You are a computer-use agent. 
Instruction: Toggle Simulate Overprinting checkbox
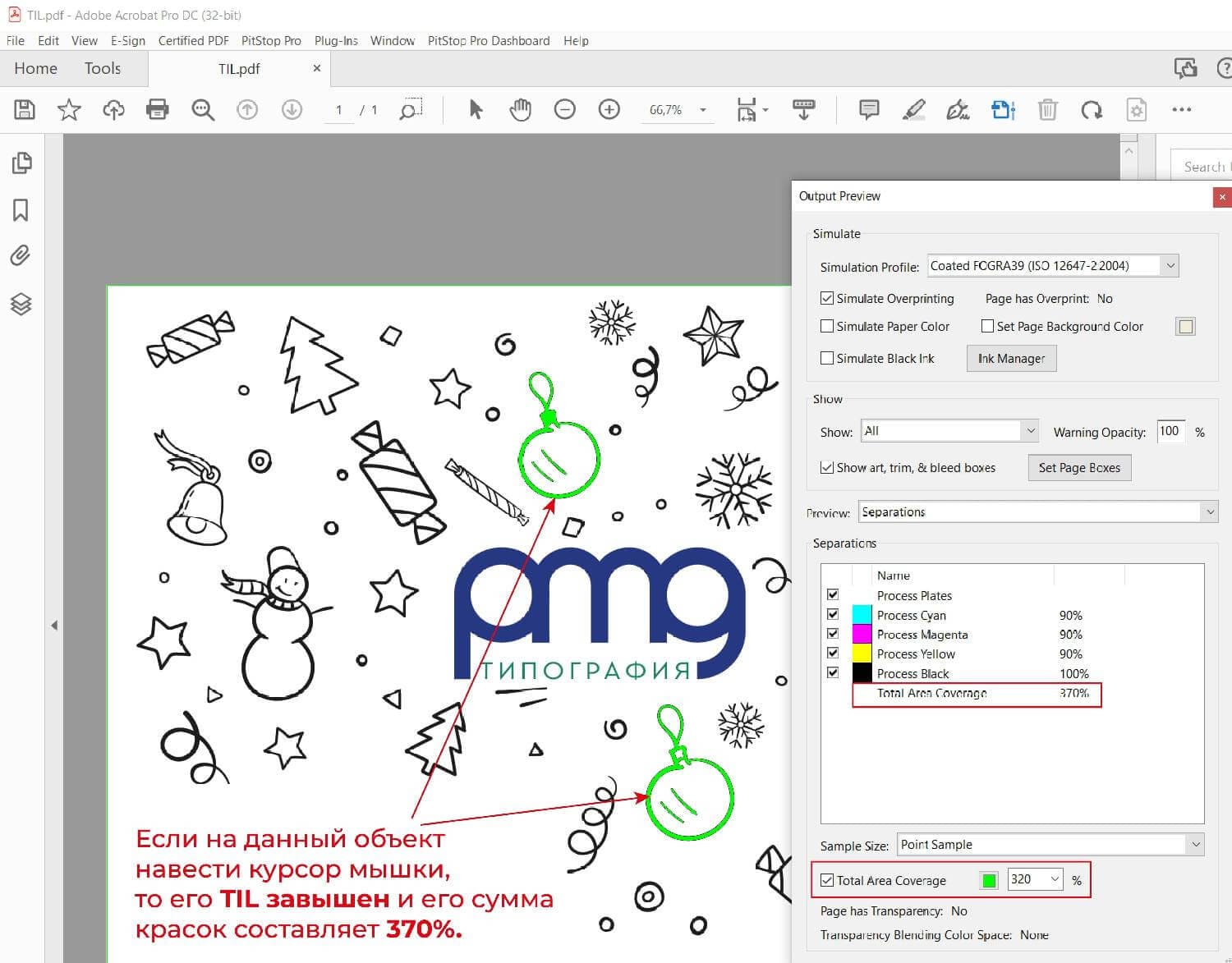click(x=827, y=298)
